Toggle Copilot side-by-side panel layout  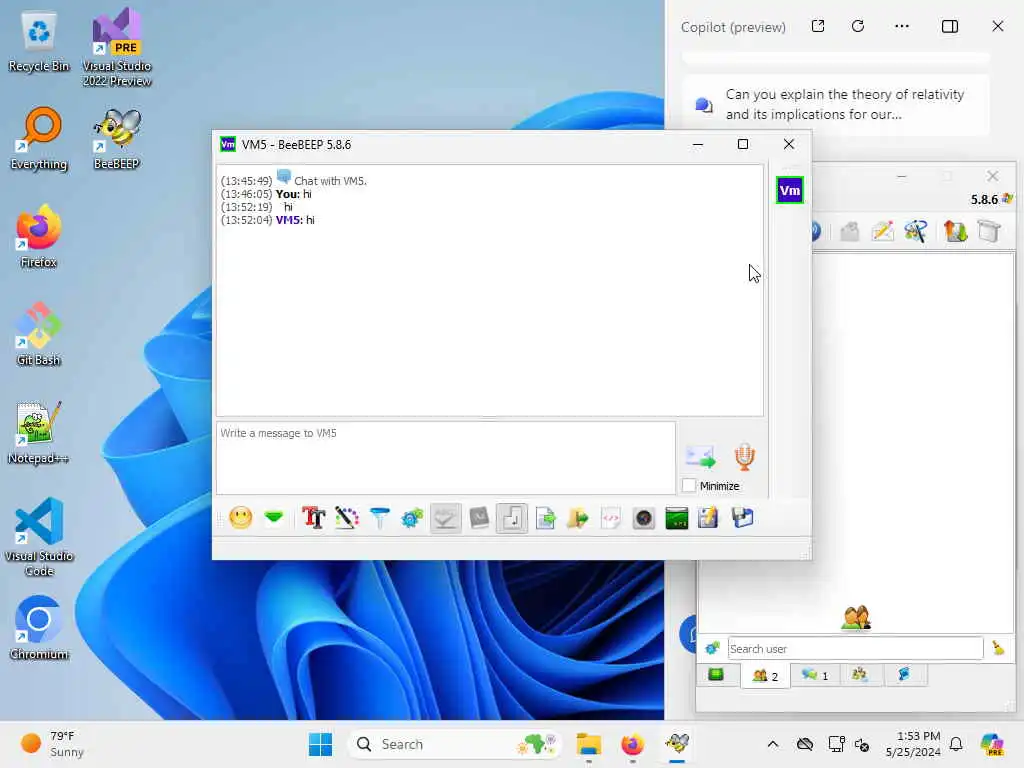(950, 26)
